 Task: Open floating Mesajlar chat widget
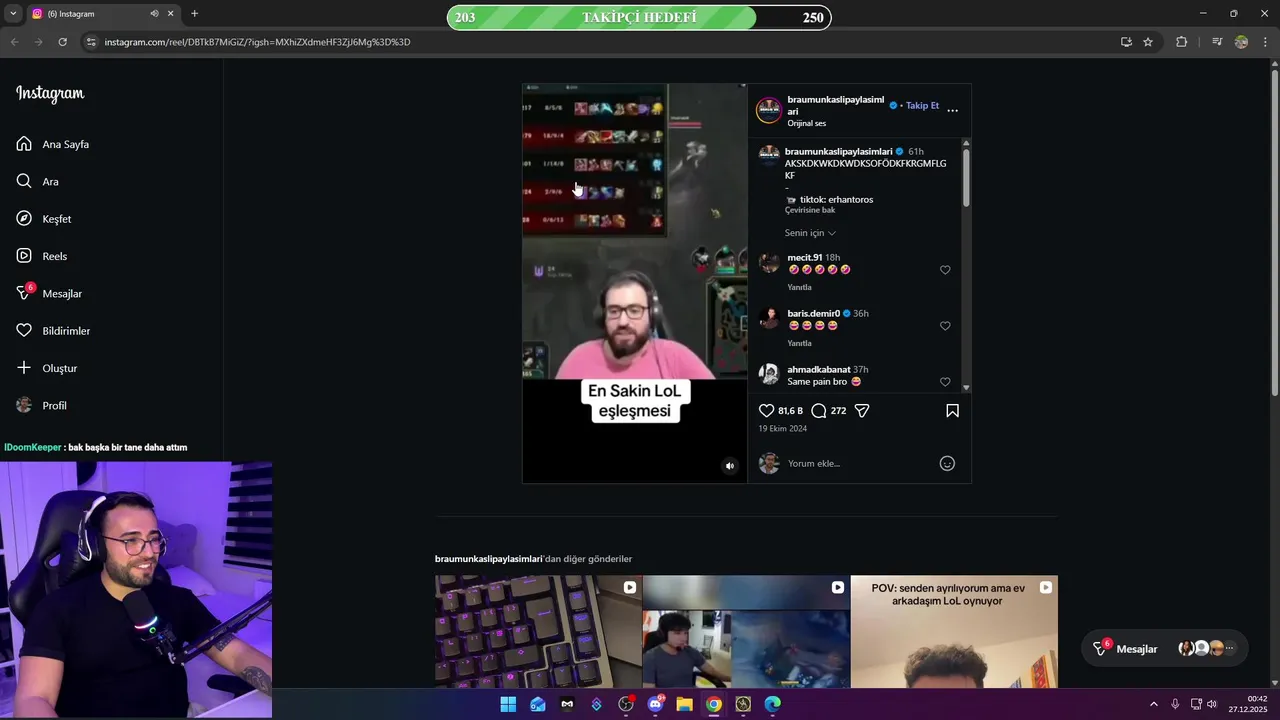1165,649
